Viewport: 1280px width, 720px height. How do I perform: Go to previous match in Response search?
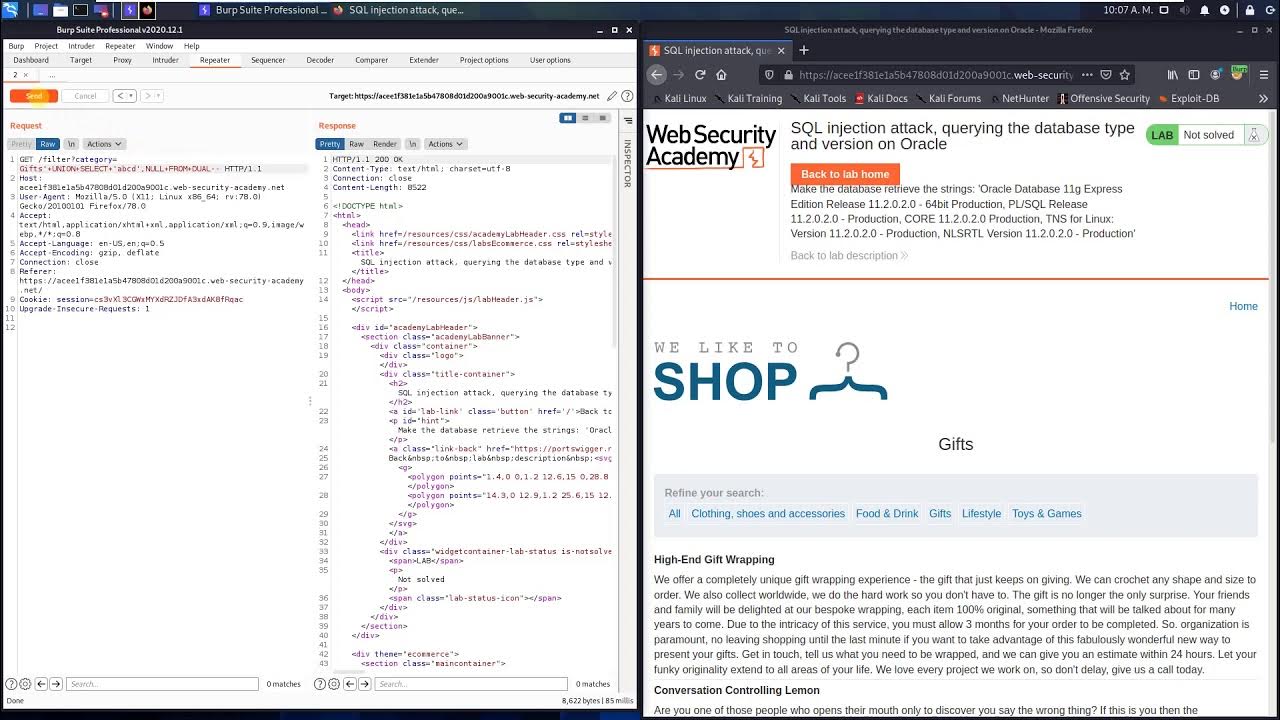click(350, 684)
